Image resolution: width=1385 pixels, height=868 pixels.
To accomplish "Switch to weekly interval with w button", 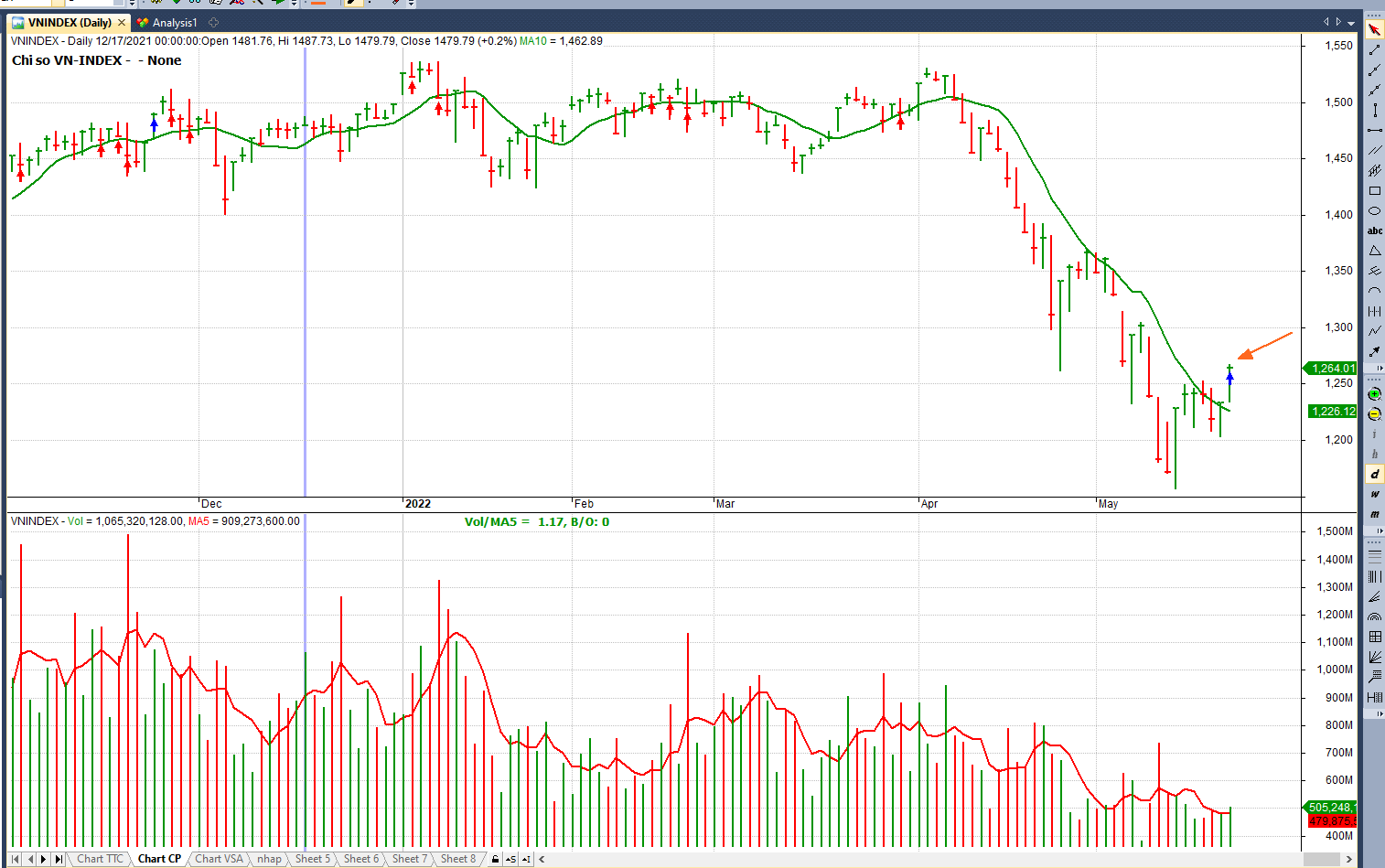I will (x=1374, y=494).
